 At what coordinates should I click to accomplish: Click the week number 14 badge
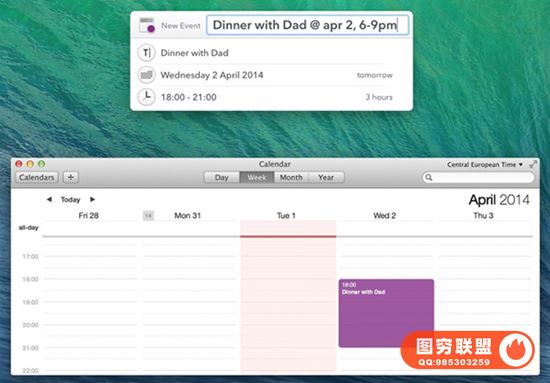148,215
